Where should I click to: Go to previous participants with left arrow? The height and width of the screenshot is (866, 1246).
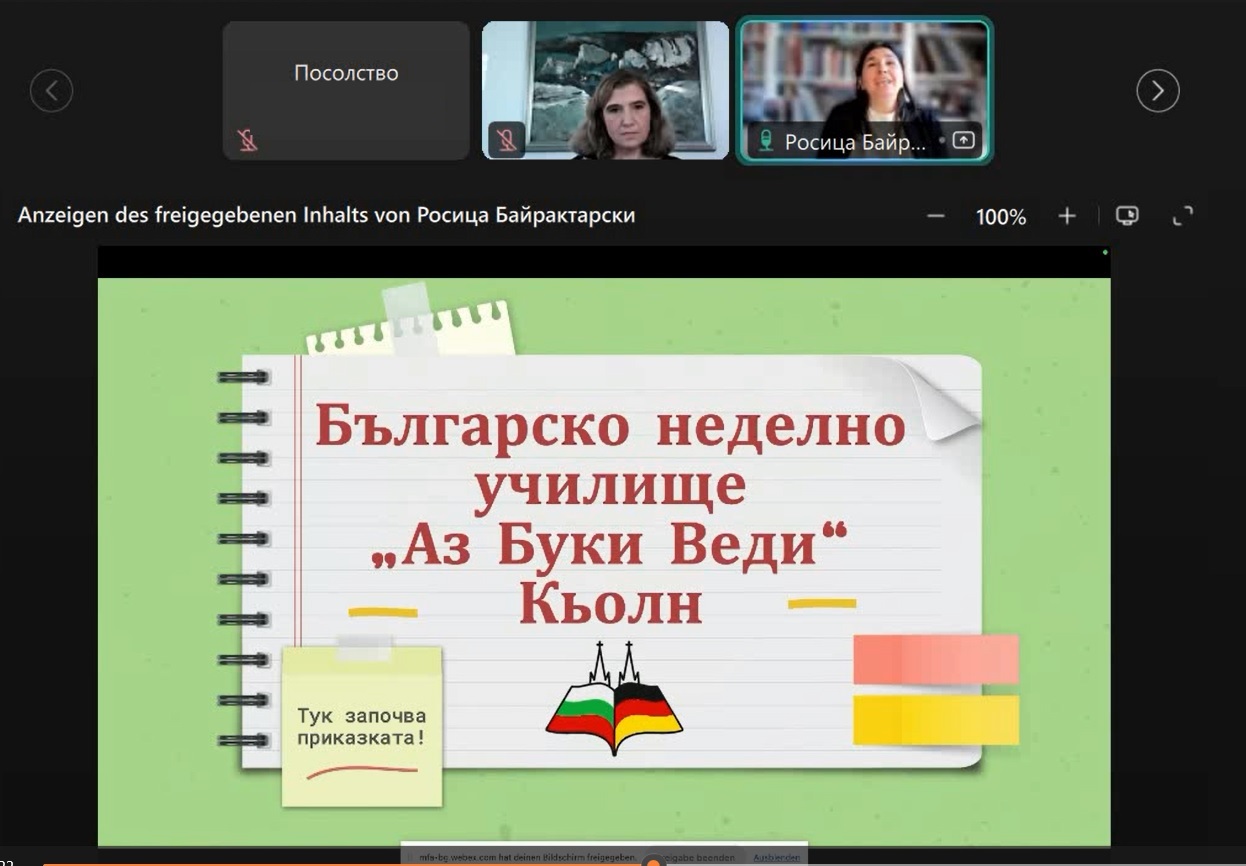coord(51,91)
